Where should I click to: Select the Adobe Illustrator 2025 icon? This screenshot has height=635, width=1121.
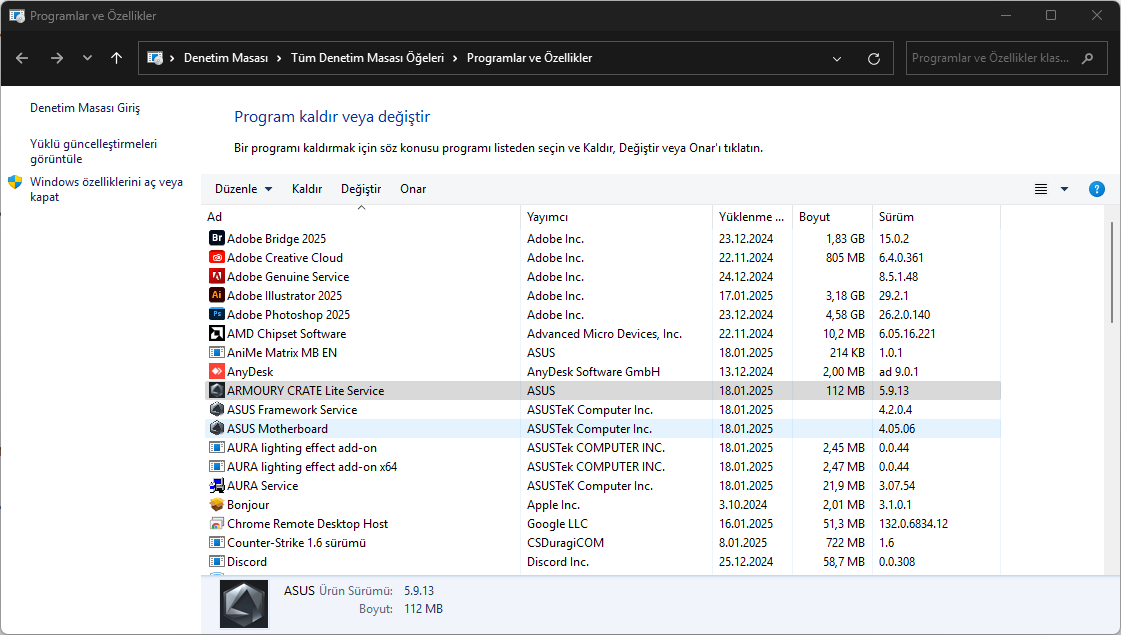tap(216, 296)
